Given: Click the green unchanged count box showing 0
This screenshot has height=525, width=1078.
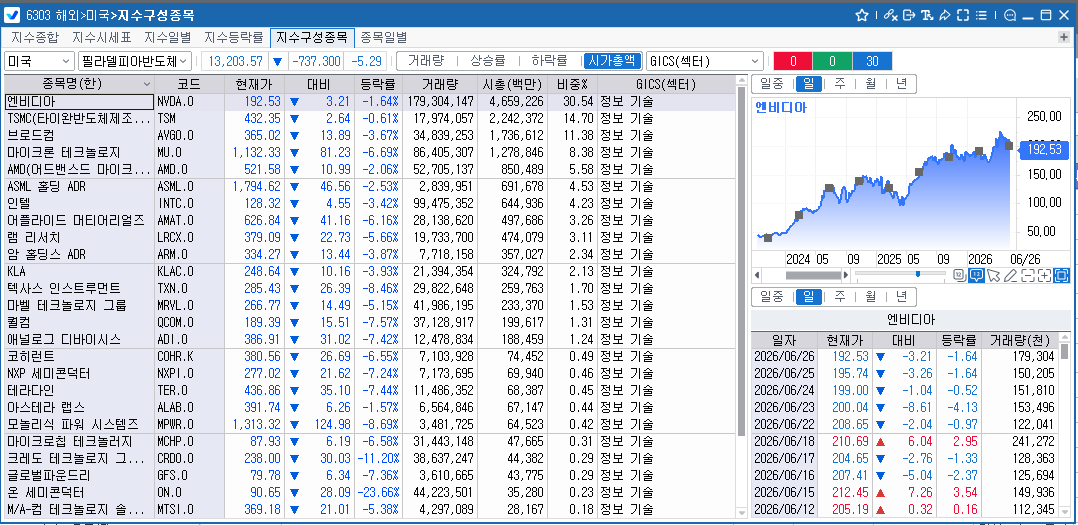Looking at the screenshot, I should point(832,61).
